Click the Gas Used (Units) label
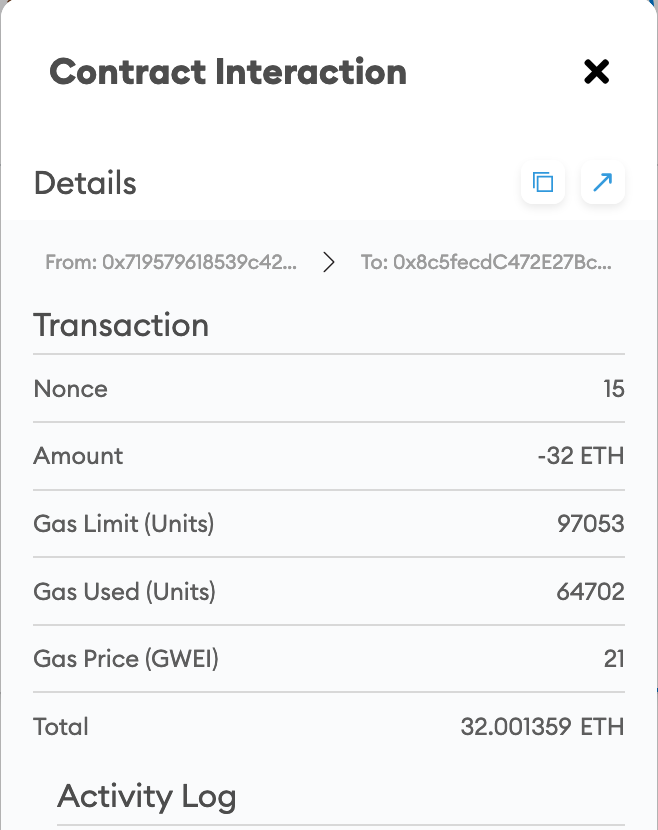The image size is (658, 830). click(124, 591)
